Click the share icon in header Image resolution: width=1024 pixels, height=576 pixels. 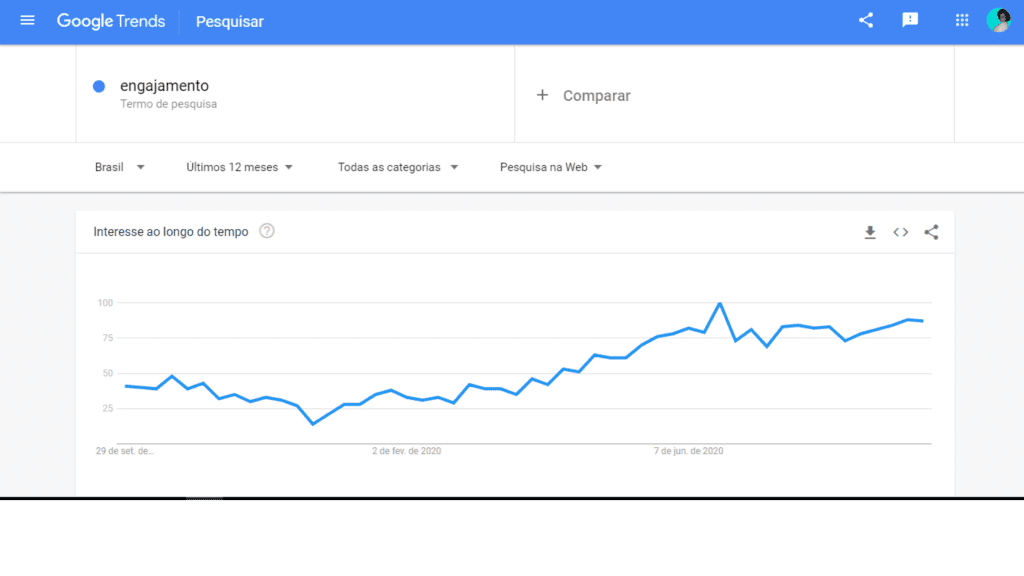tap(866, 20)
